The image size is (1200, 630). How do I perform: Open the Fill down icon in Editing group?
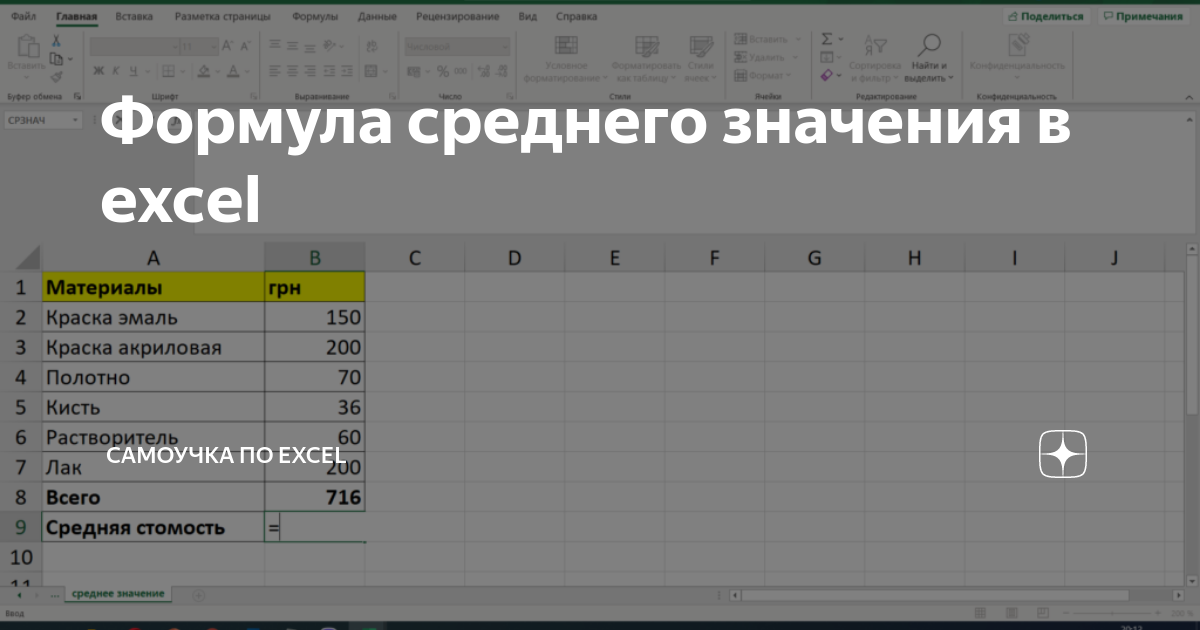(x=827, y=57)
